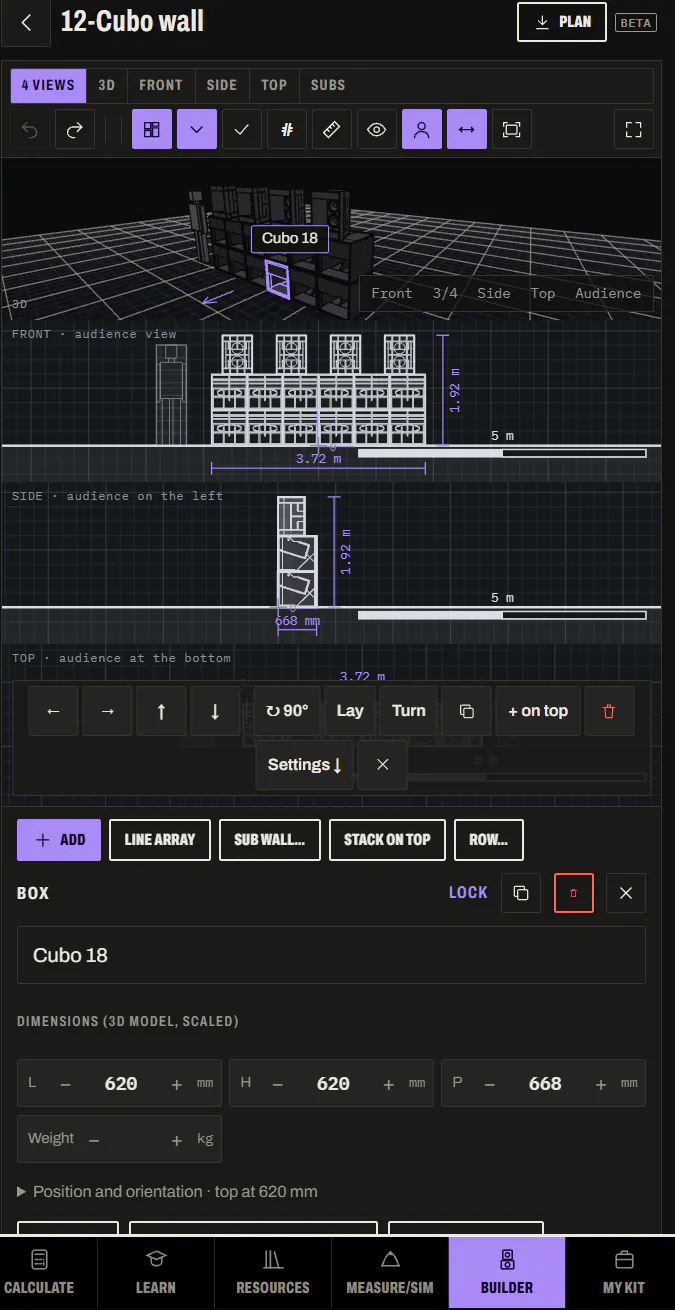Move the box down with arrow

[x=215, y=711]
